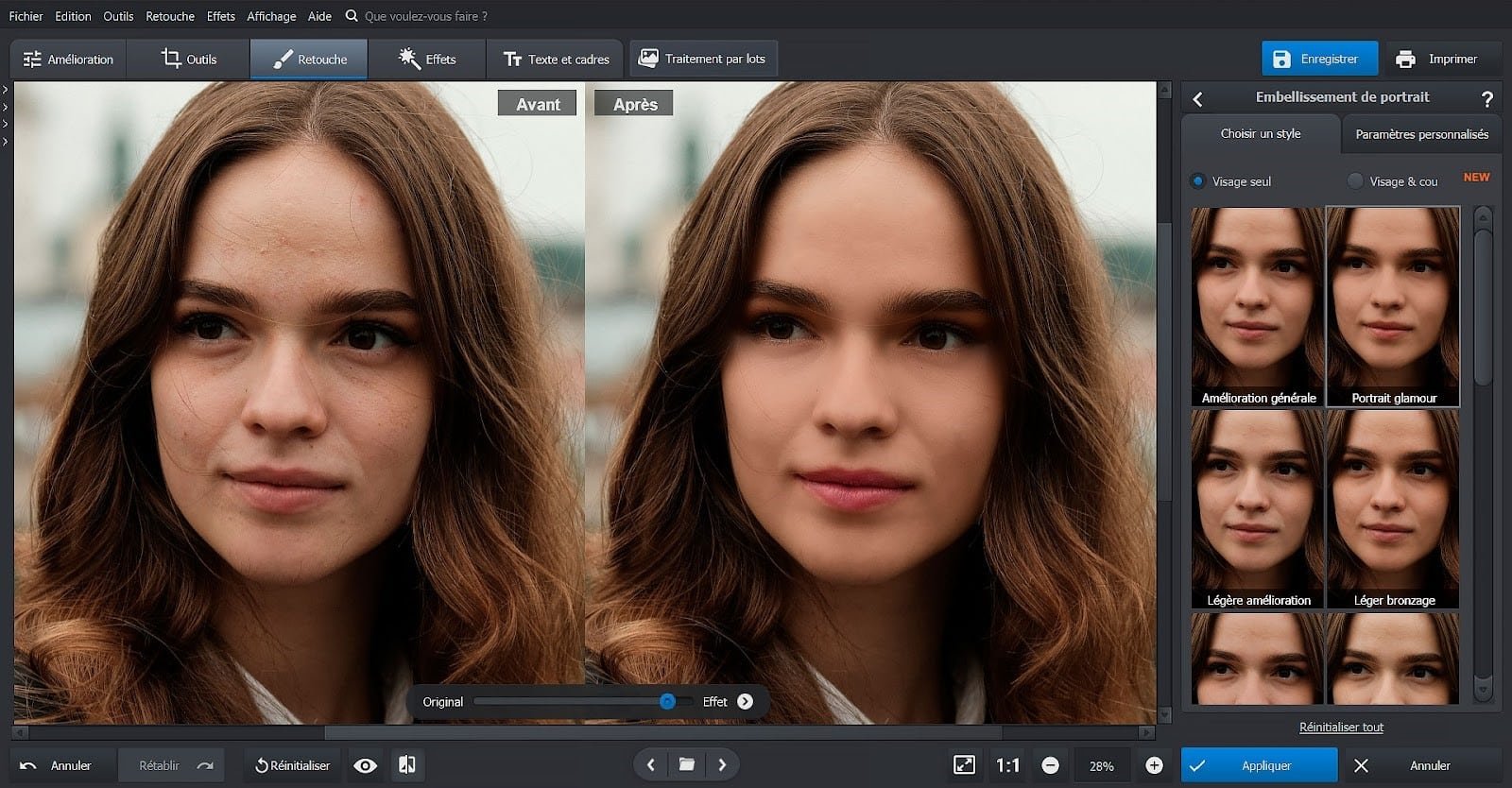The height and width of the screenshot is (788, 1512).
Task: Switch to the Amélioration tab
Action: tap(67, 59)
